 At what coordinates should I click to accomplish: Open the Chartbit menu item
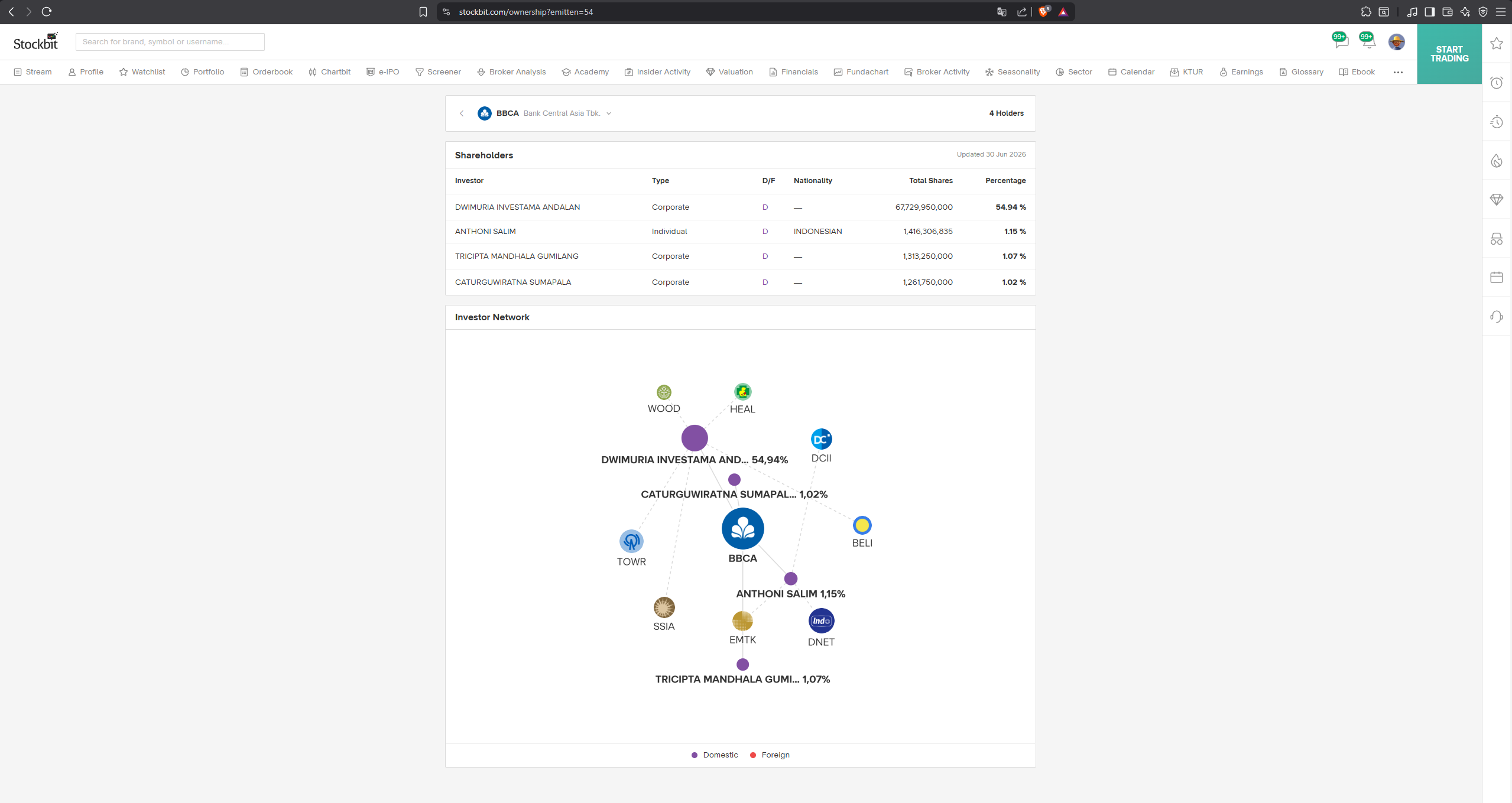[329, 72]
